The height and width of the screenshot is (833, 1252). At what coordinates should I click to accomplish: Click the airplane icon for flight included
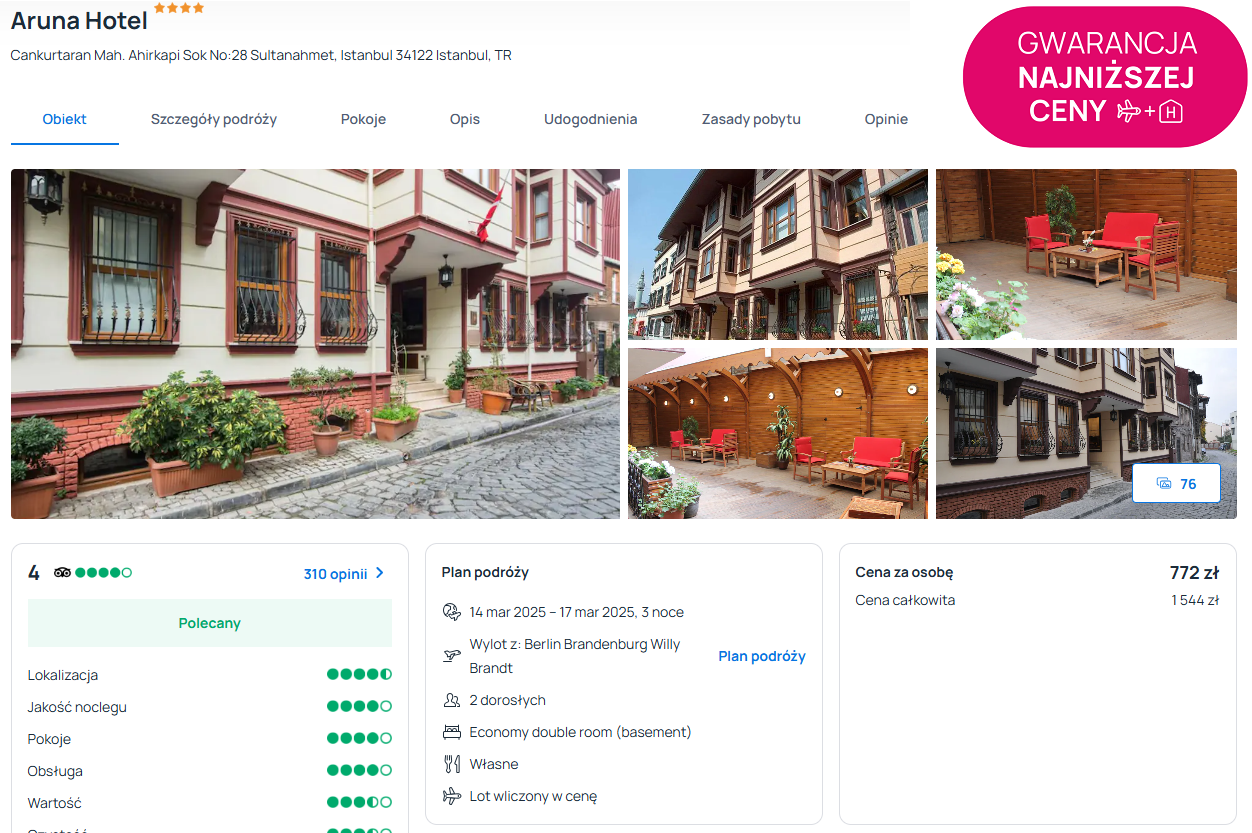452,796
